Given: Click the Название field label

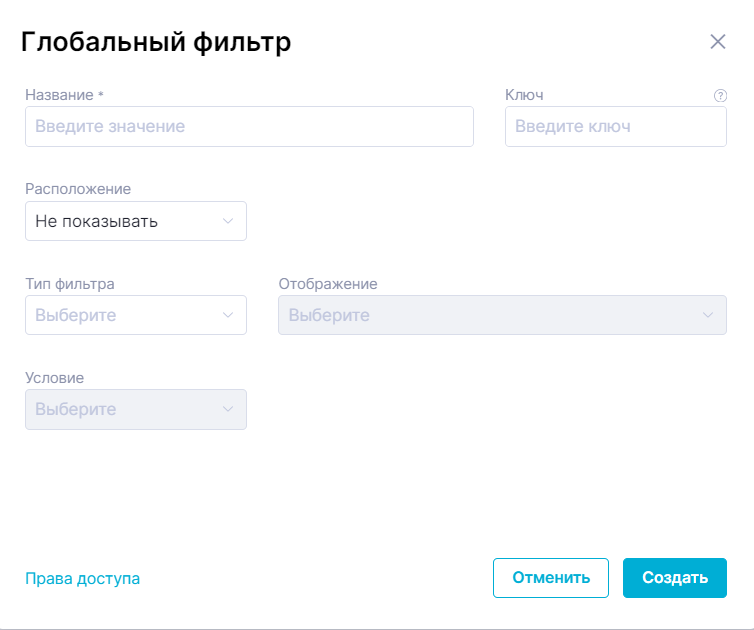Looking at the screenshot, I should pyautogui.click(x=61, y=95).
